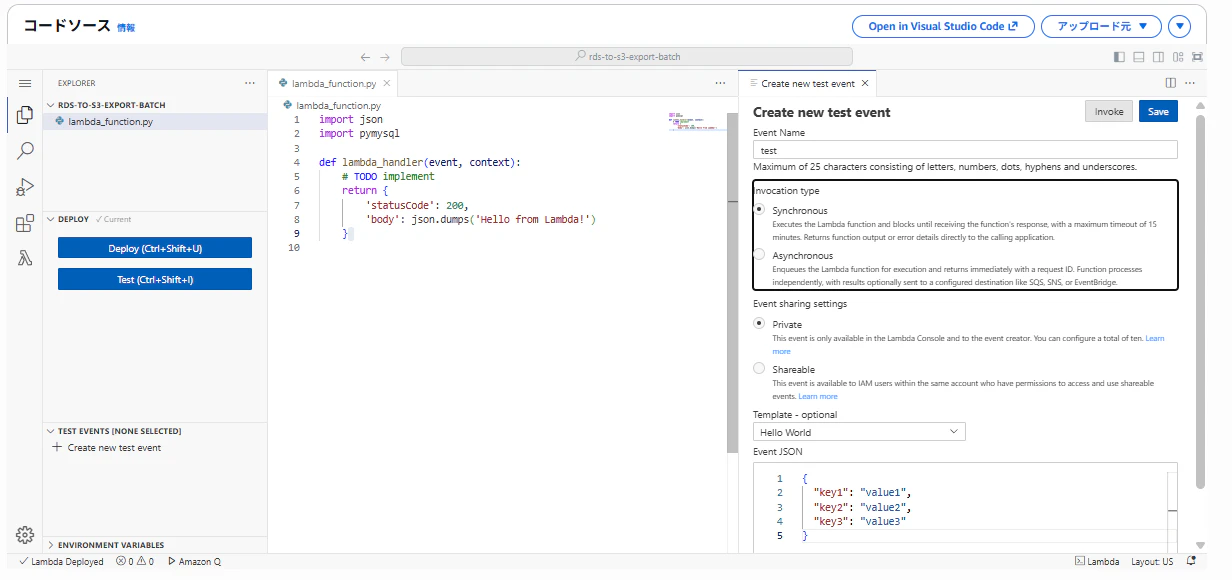This screenshot has height=580, width=1232.
Task: Open the Lambda status item at the right
Action: pos(1097,562)
